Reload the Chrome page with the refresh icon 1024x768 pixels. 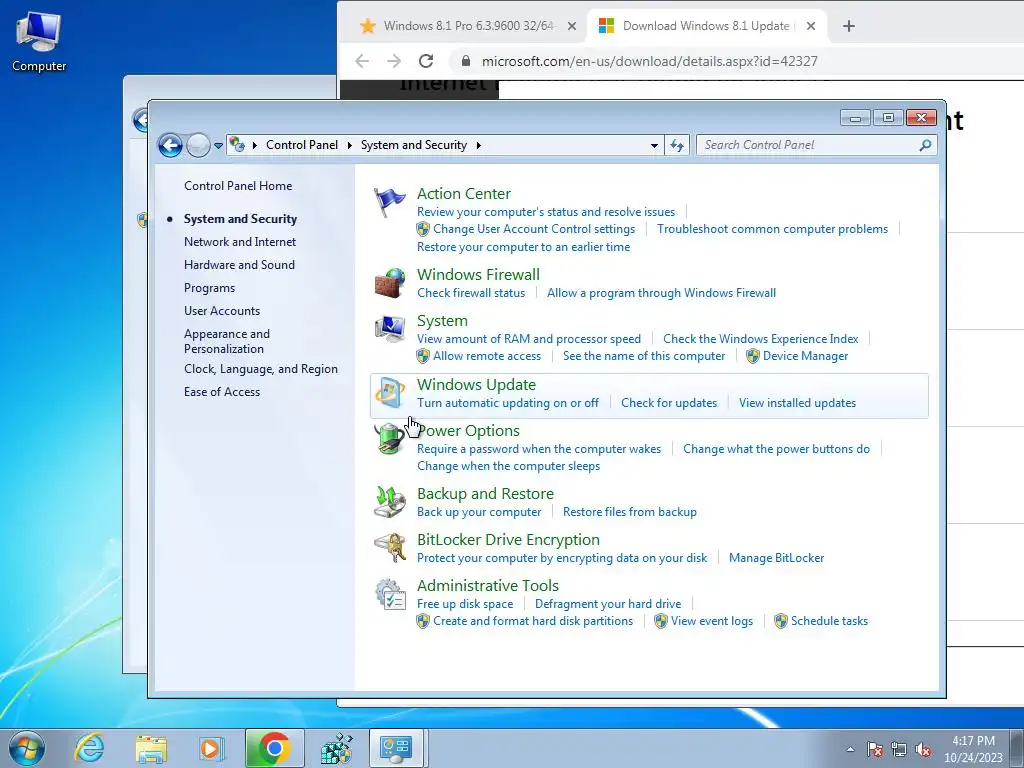[x=426, y=61]
